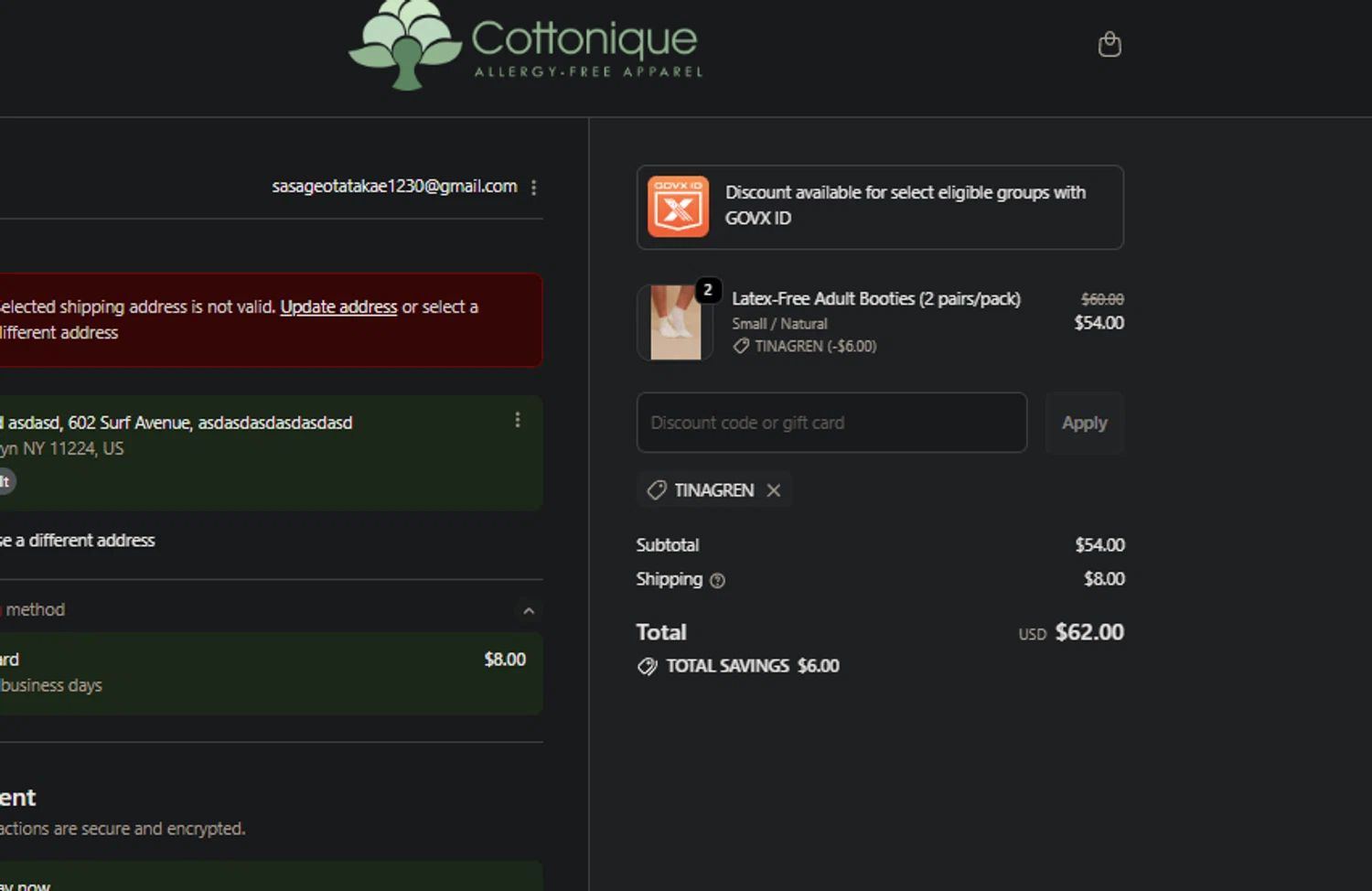Viewport: 1372px width, 891px height.
Task: Click the Total Savings tag icon
Action: 647,666
